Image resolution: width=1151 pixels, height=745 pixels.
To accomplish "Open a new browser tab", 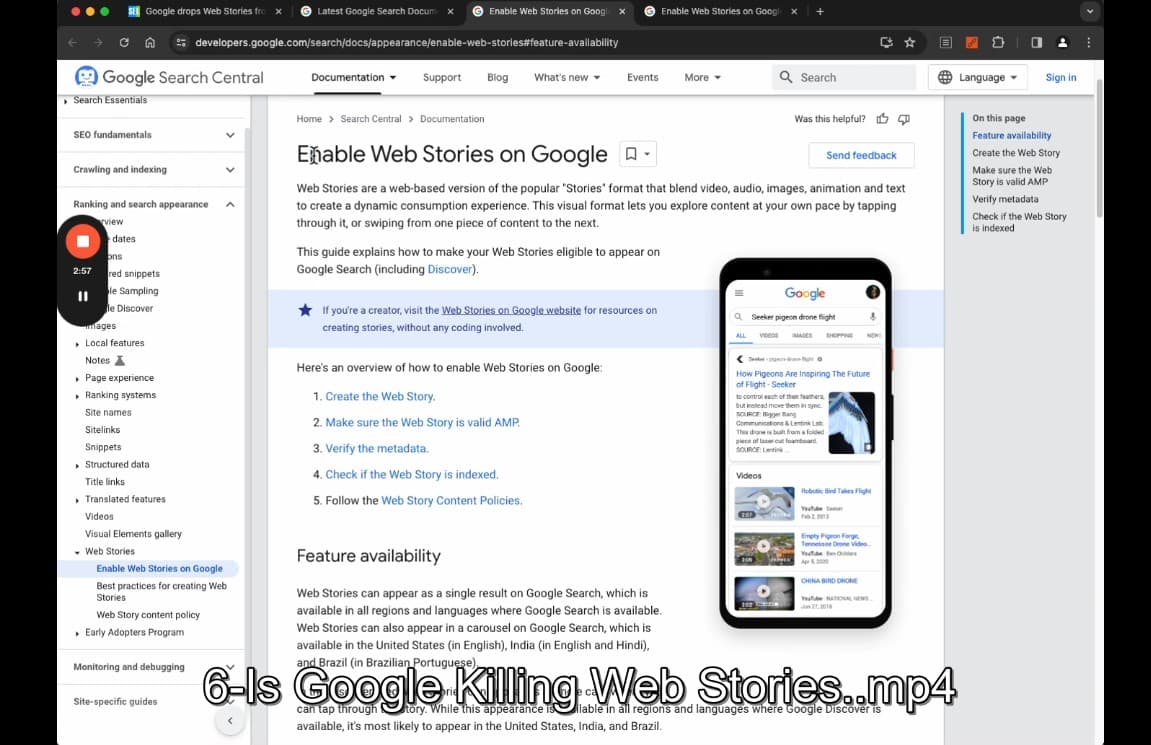I will (x=820, y=11).
